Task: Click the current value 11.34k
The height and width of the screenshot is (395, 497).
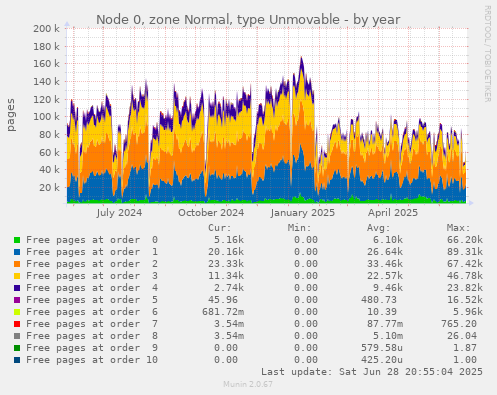Action: pos(226,276)
